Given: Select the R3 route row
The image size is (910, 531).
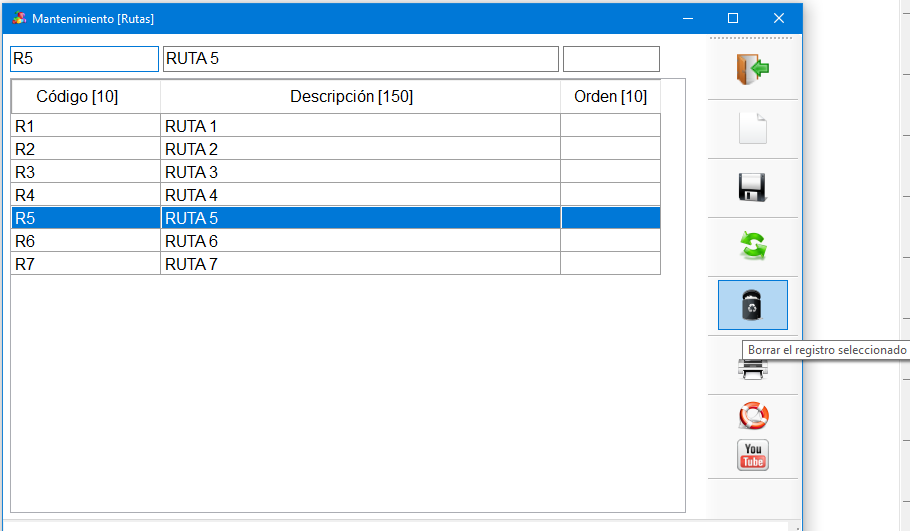Looking at the screenshot, I should tap(335, 172).
